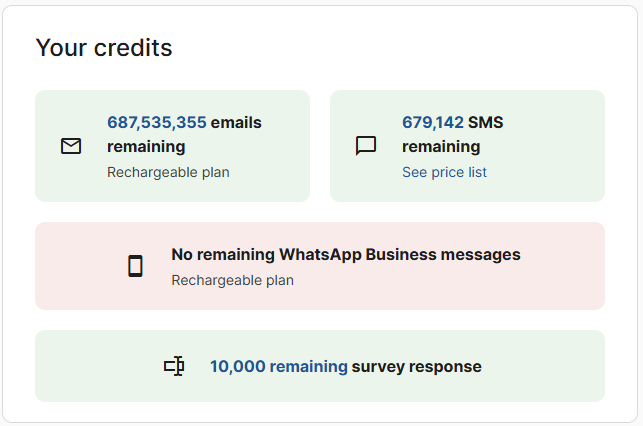Click the Your credits heading
This screenshot has height=426, width=643.
(104, 47)
